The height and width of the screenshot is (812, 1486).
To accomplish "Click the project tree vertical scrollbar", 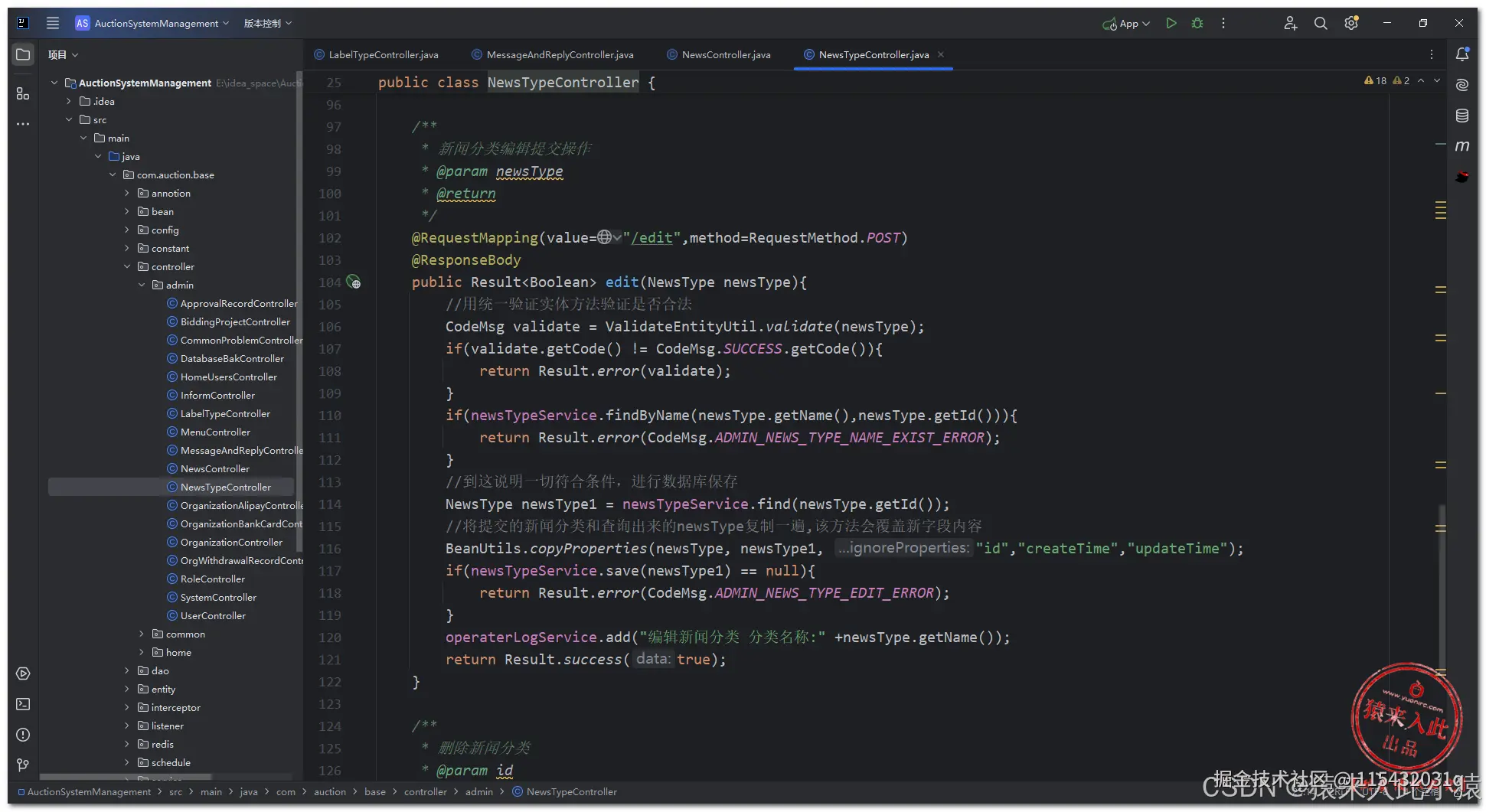I will [299, 310].
